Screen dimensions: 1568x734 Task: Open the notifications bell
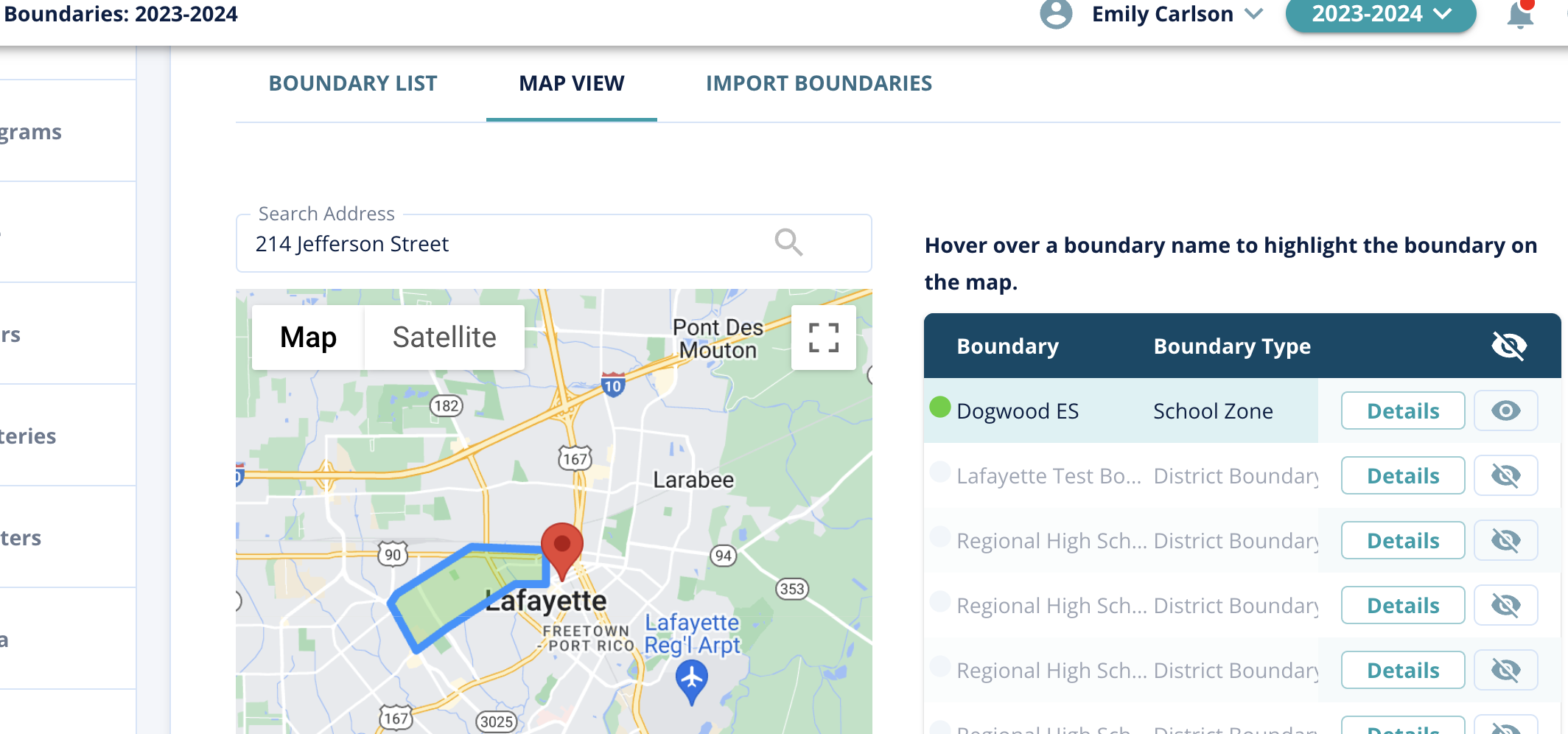point(1520,15)
